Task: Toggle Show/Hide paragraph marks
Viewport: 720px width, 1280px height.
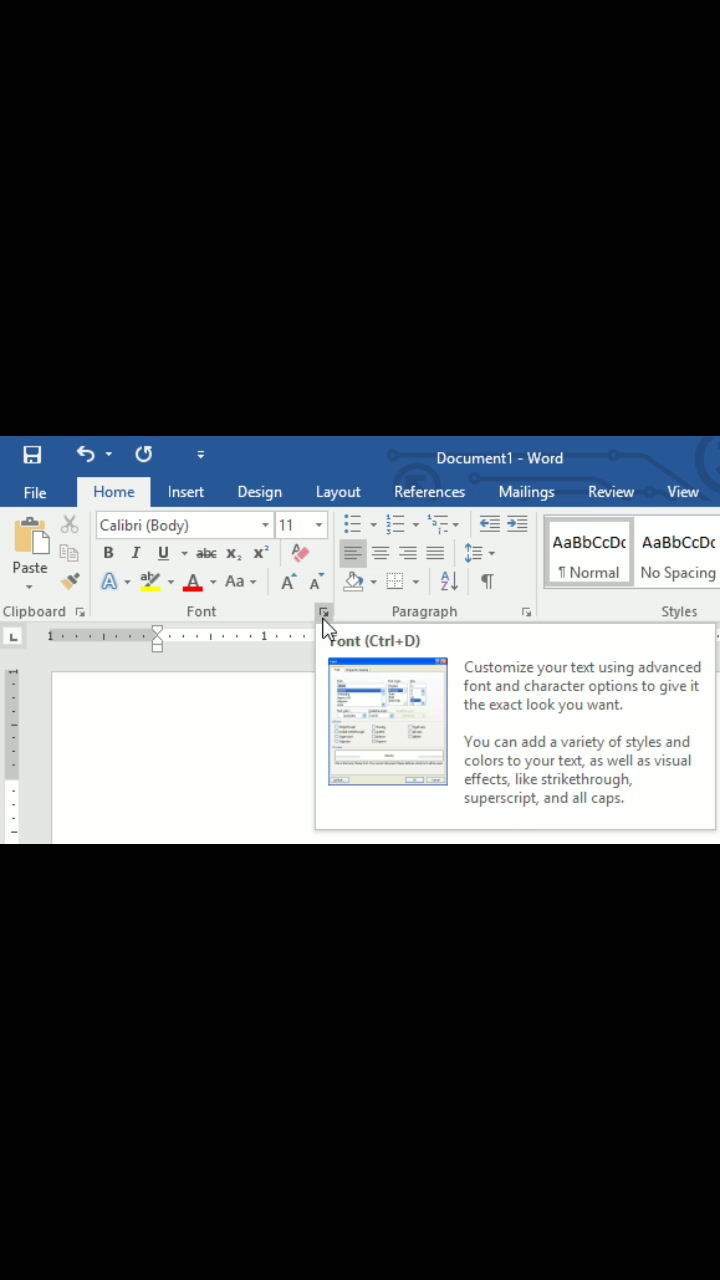Action: pos(487,581)
